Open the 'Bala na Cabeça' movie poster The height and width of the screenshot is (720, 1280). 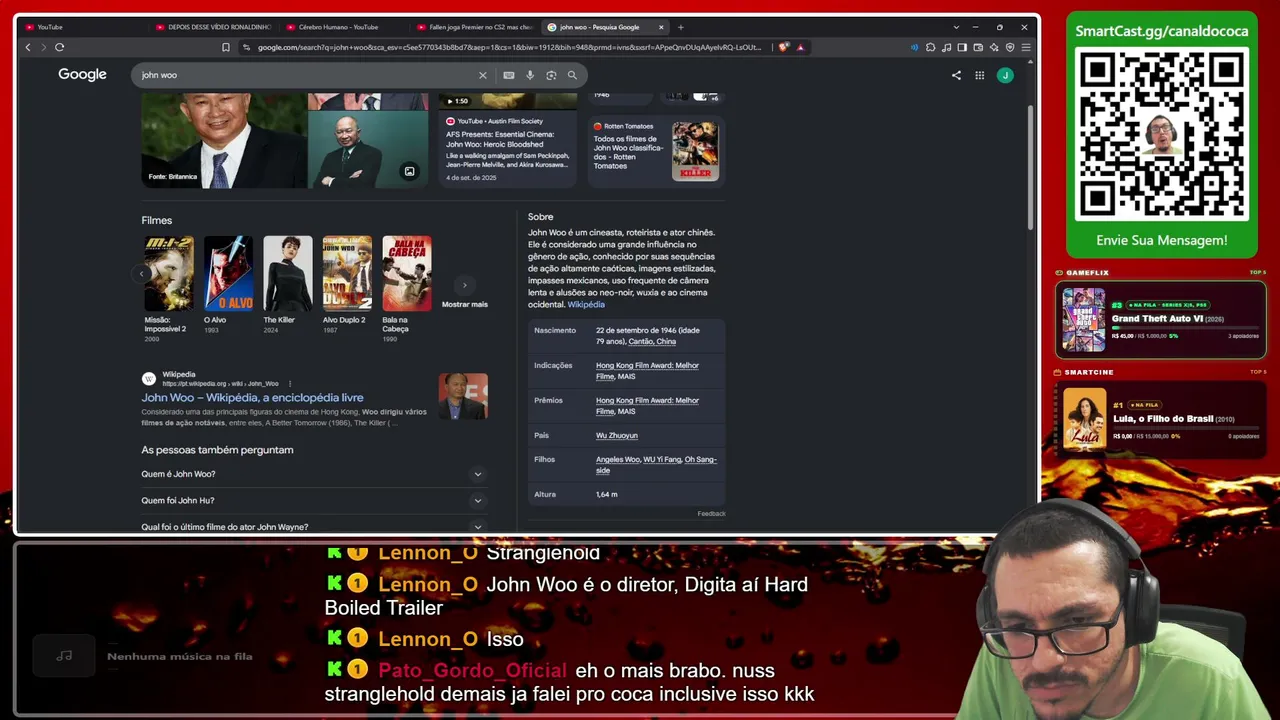[407, 273]
